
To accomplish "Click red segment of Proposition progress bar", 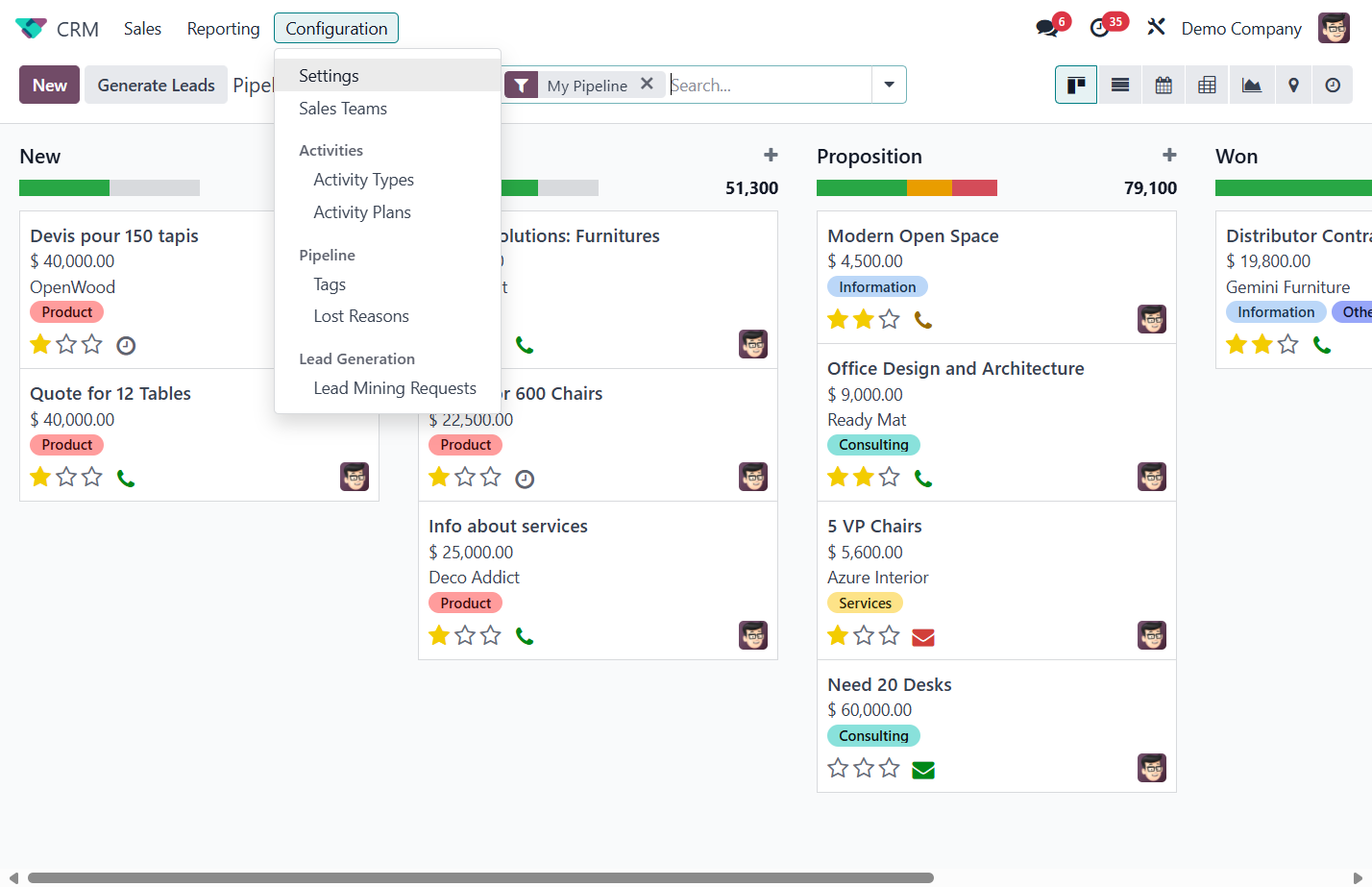I will [974, 188].
